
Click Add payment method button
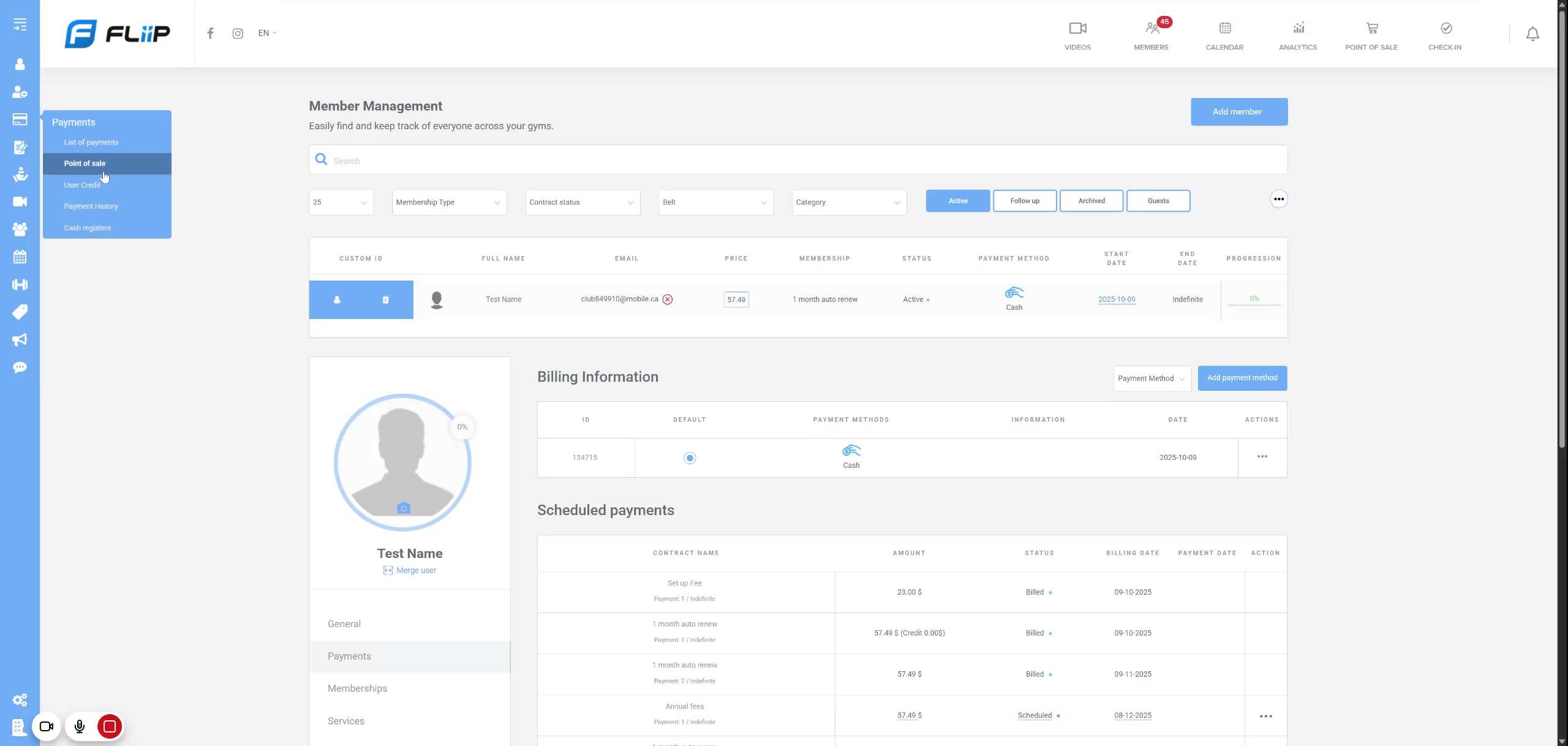tap(1242, 378)
